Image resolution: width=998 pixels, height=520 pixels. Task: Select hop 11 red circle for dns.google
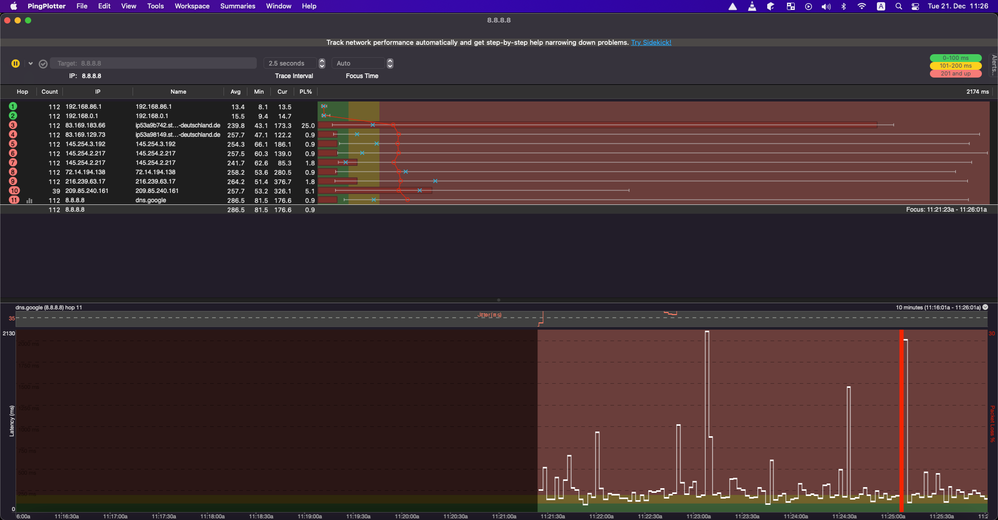point(14,200)
